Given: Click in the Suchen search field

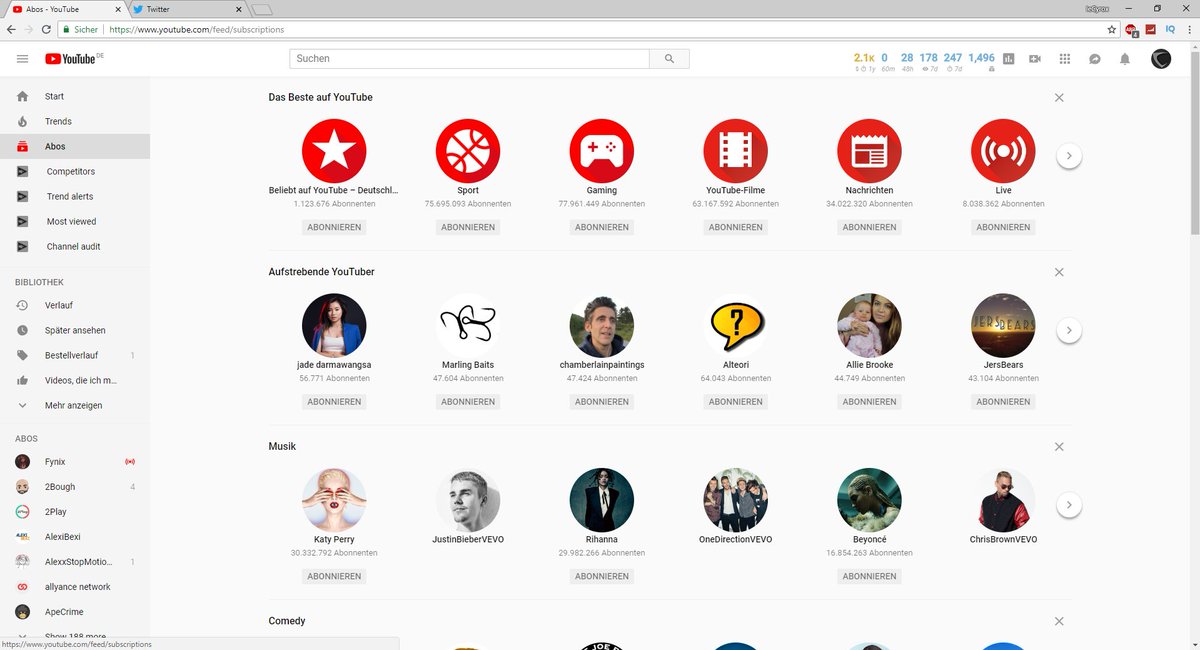Looking at the screenshot, I should coord(470,59).
